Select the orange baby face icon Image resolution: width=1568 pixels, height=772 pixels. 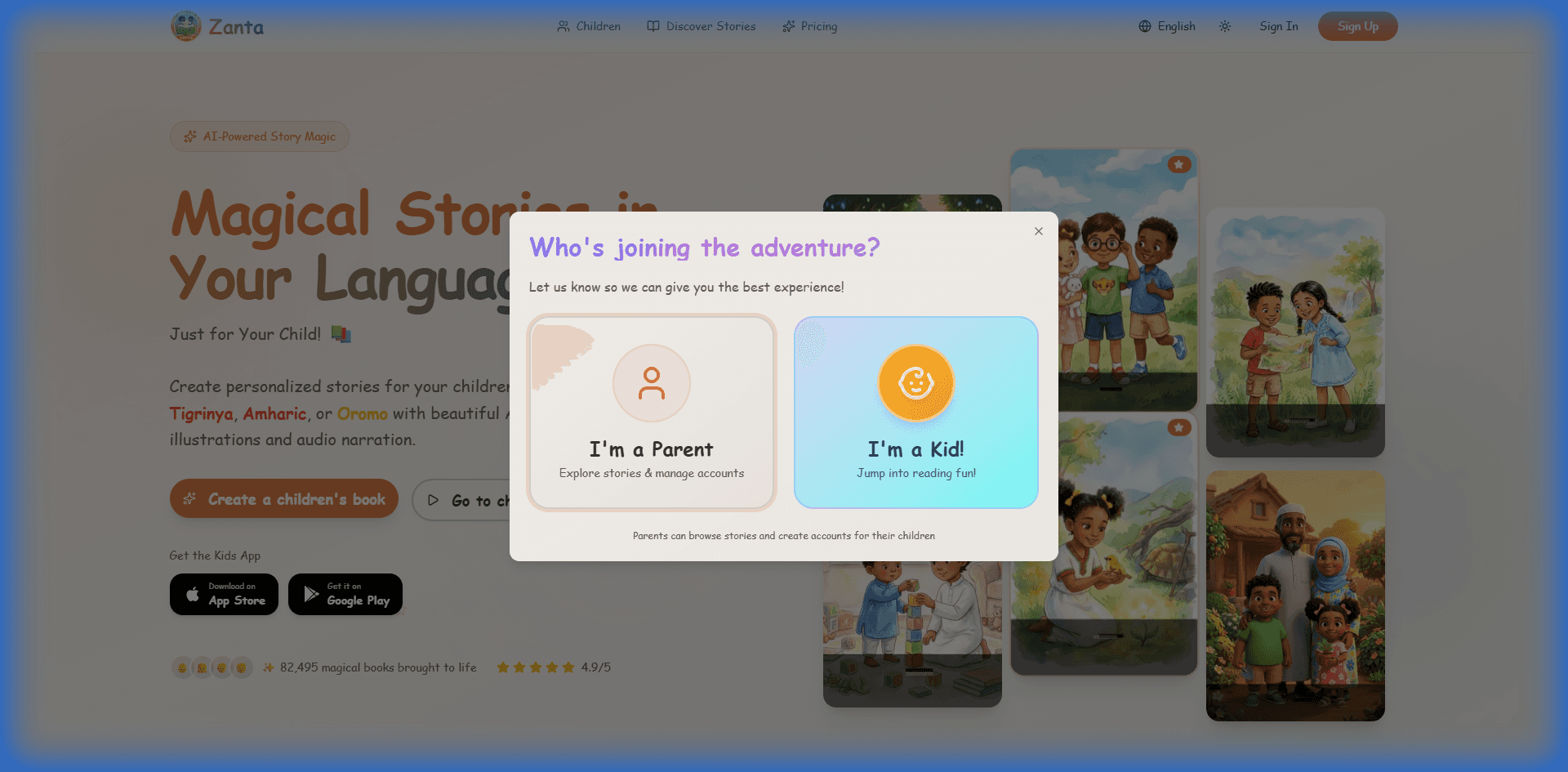coord(916,383)
